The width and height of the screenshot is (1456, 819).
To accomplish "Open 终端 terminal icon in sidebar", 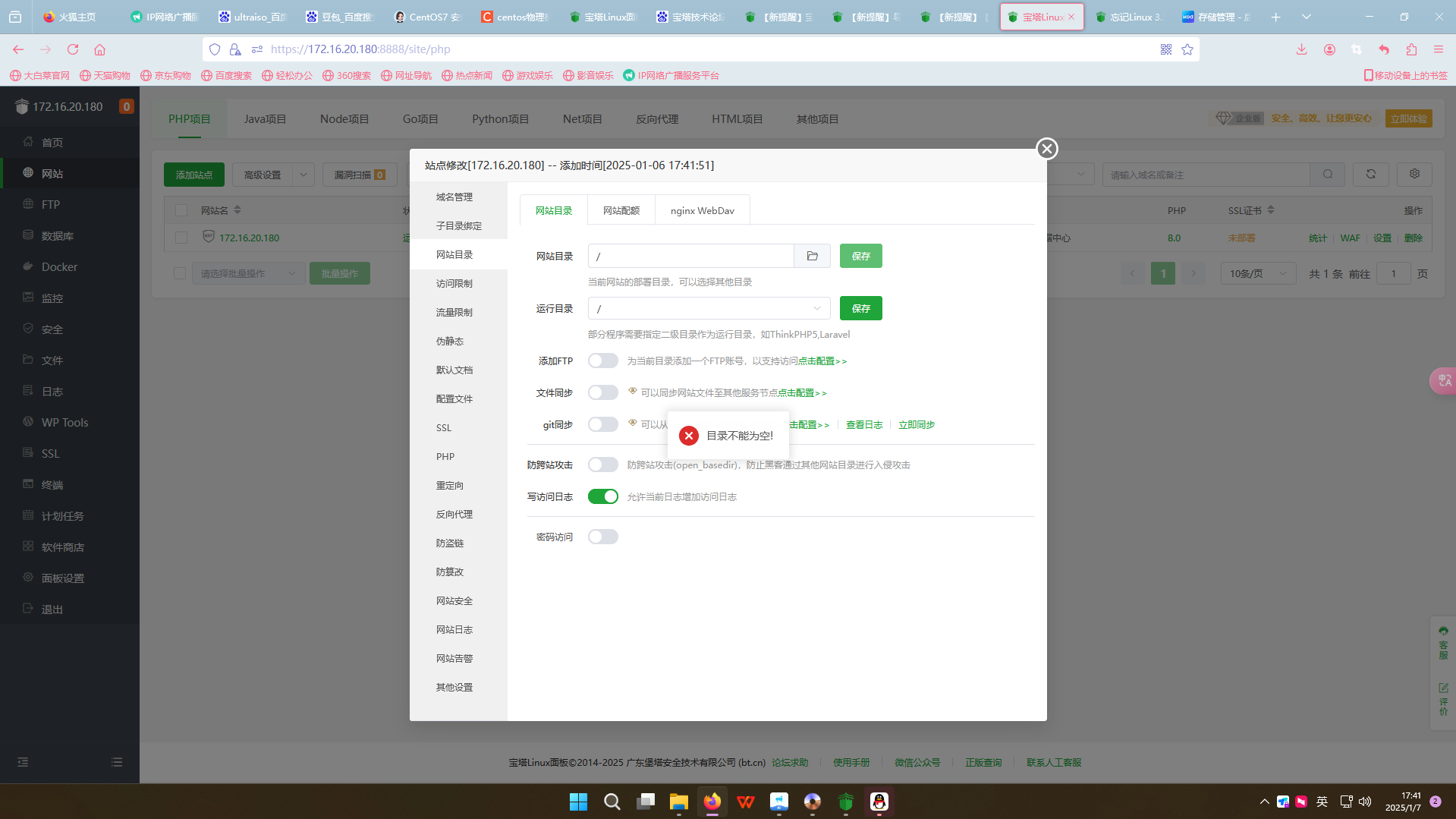I will (x=28, y=484).
